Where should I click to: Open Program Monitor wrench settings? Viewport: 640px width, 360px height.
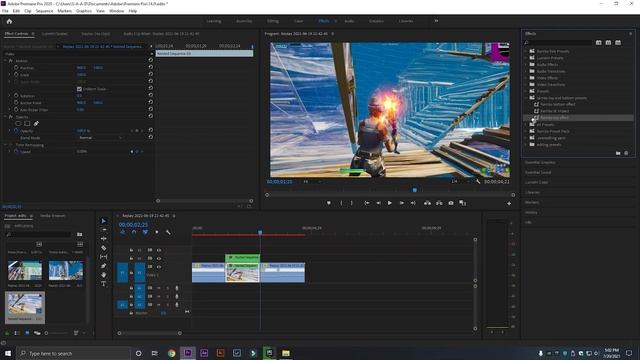478,181
